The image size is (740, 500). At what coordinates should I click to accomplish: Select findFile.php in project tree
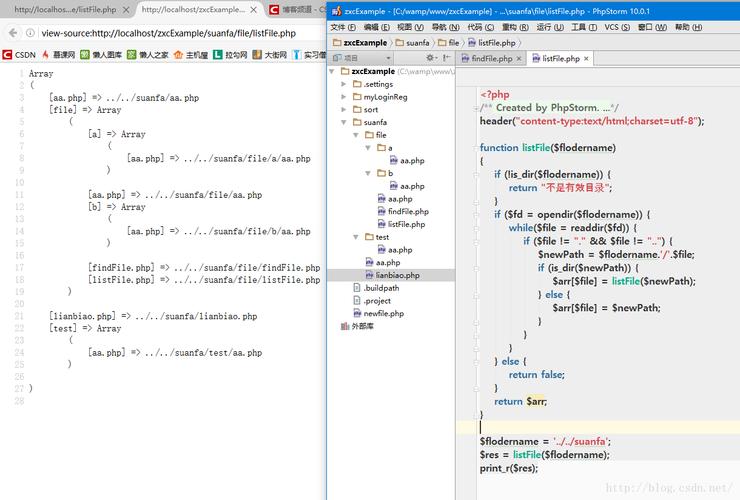(403, 212)
